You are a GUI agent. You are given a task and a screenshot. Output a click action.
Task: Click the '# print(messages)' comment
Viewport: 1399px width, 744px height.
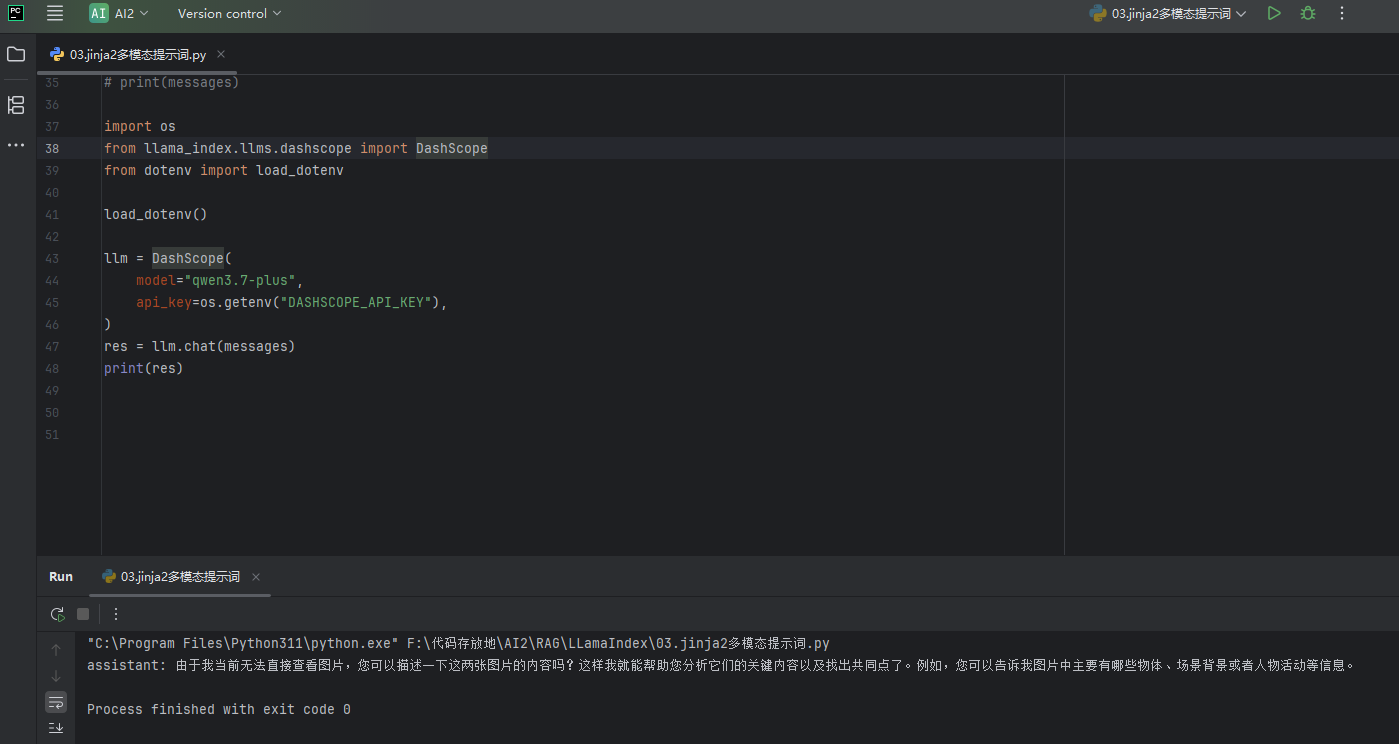(172, 83)
